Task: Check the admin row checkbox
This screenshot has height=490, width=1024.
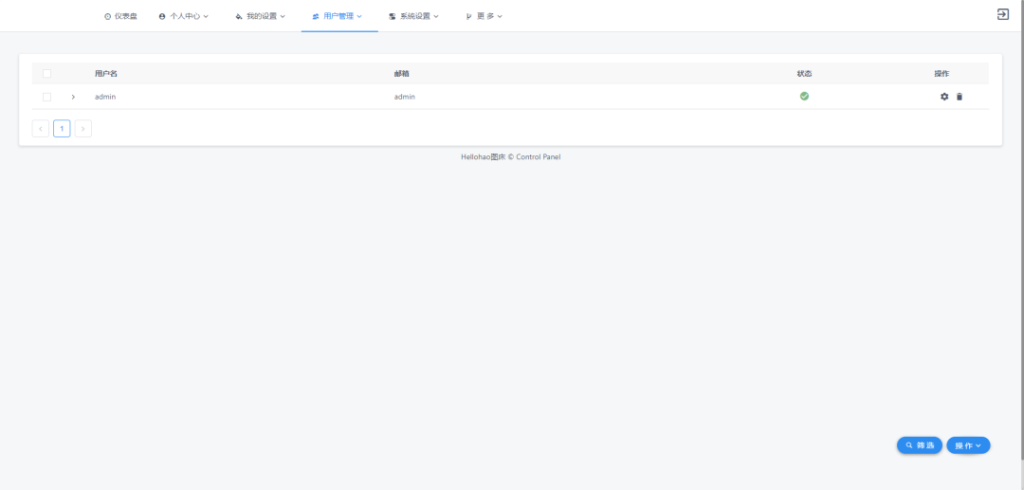Action: click(46, 97)
